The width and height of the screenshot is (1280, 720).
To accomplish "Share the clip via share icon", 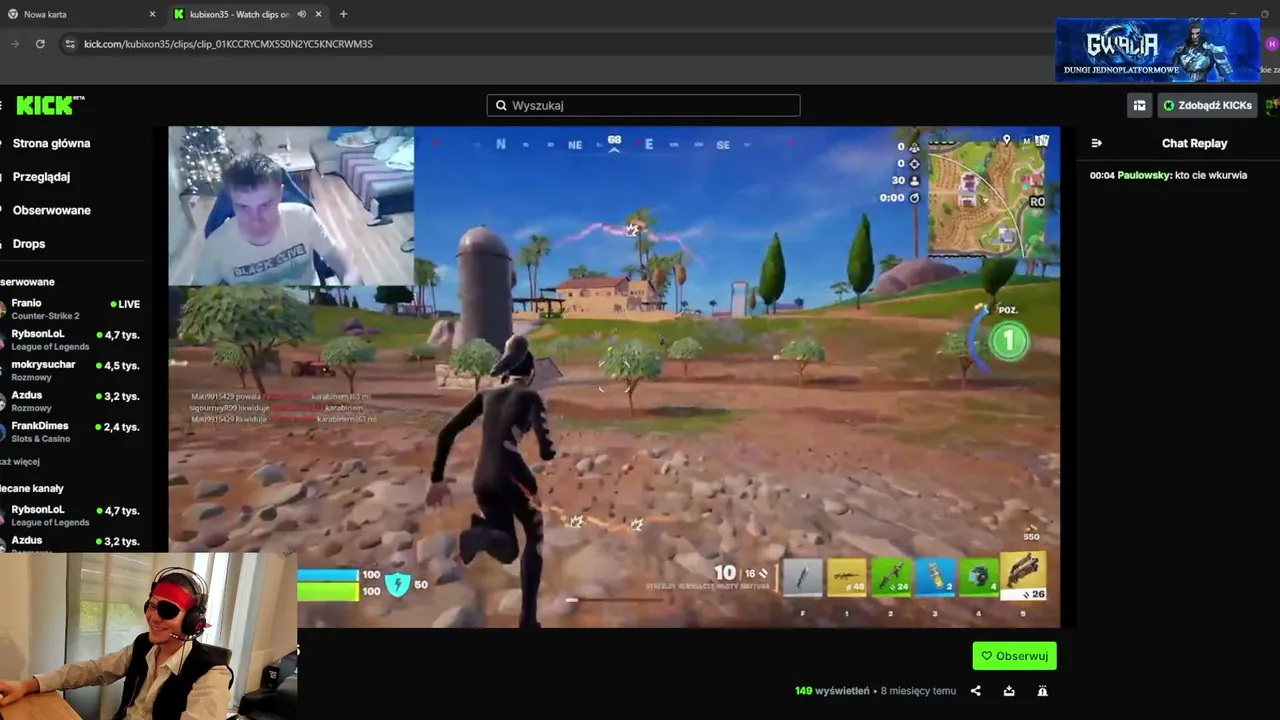I will pyautogui.click(x=976, y=691).
